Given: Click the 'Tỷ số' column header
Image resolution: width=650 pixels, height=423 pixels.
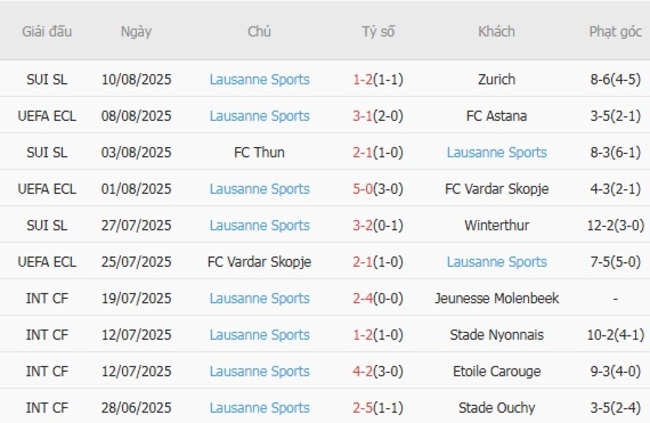Looking at the screenshot, I should point(378,31).
